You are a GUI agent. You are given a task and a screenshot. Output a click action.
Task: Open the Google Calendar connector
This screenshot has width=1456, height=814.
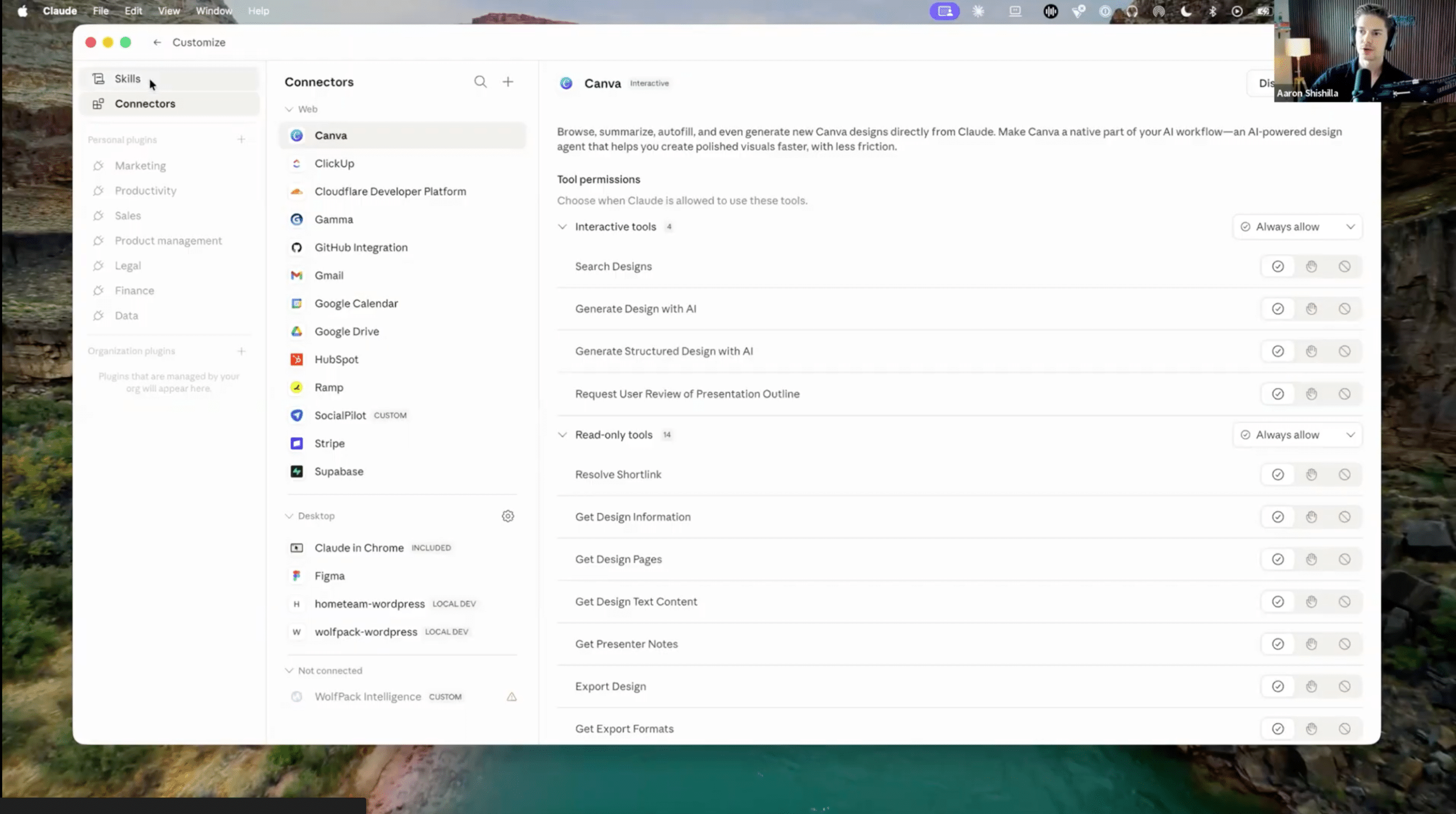point(403,304)
